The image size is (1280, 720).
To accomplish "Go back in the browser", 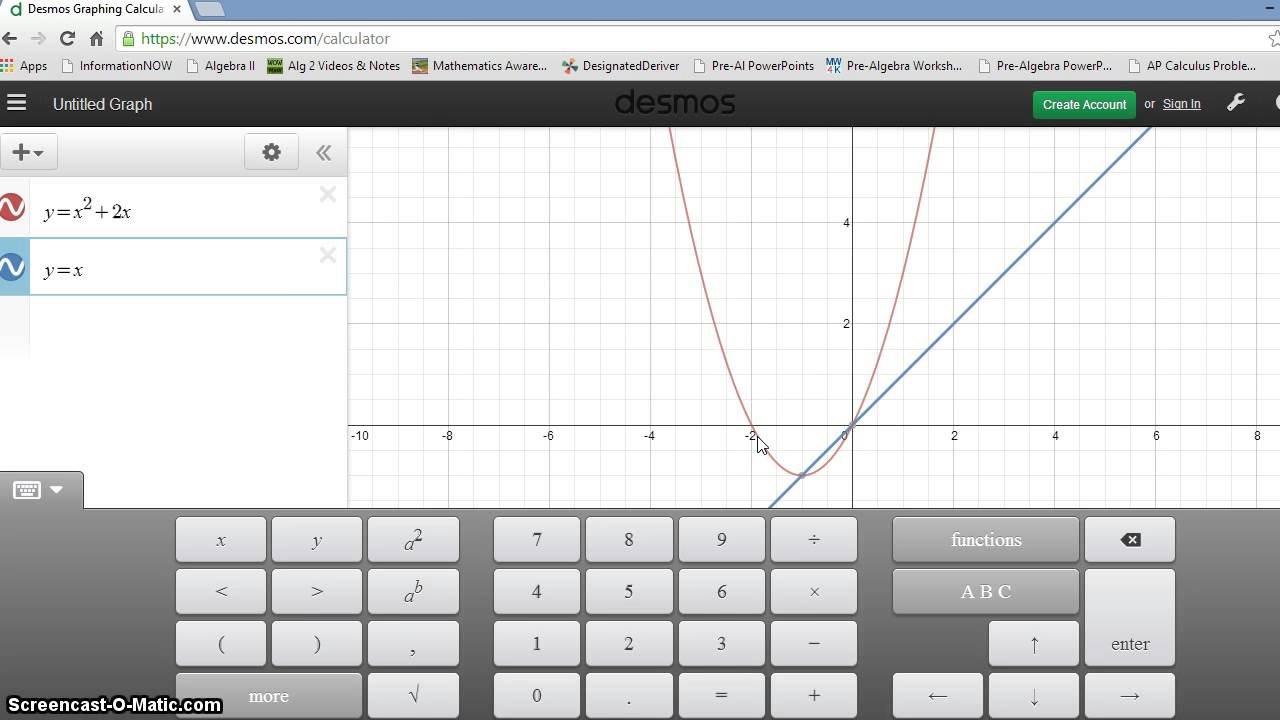I will (10, 38).
